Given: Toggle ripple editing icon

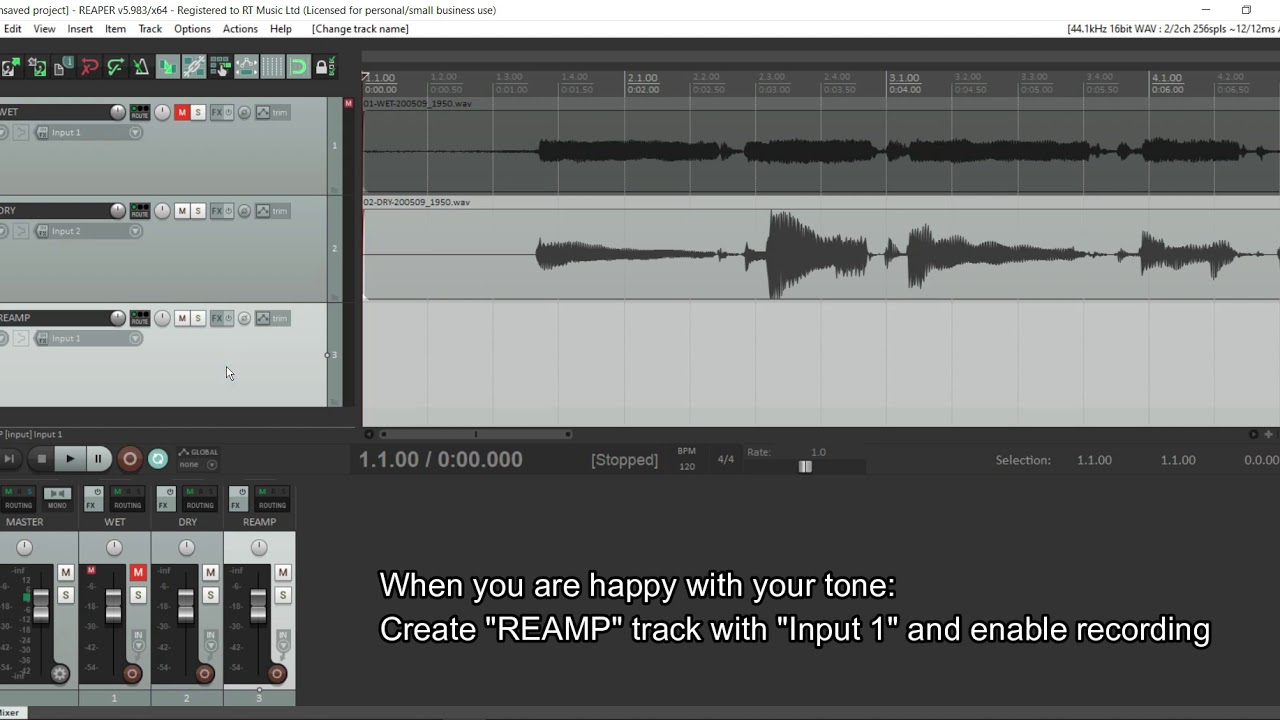Looking at the screenshot, I should pyautogui.click(x=220, y=67).
